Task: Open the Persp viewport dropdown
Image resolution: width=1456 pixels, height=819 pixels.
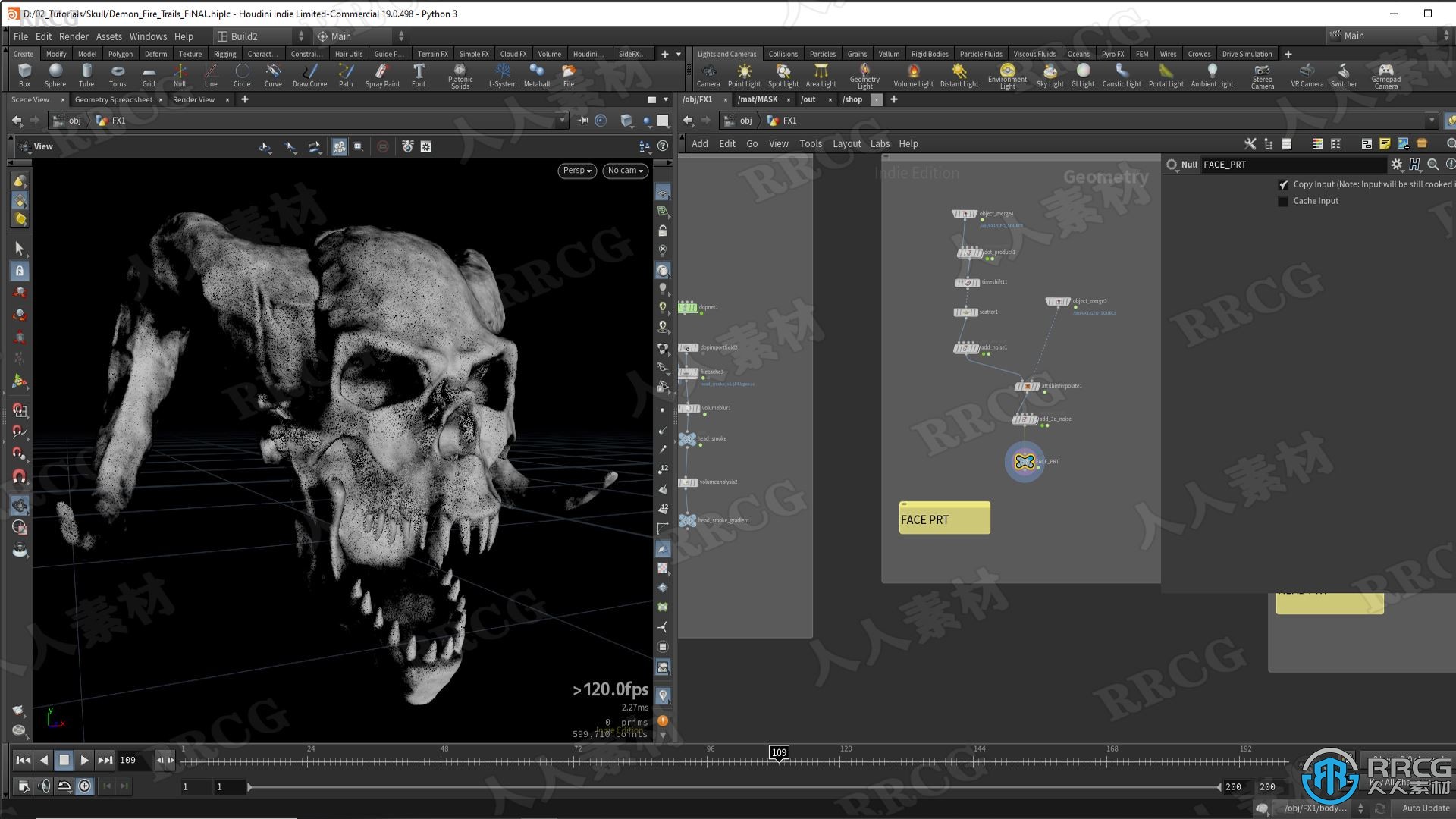Action: click(576, 170)
